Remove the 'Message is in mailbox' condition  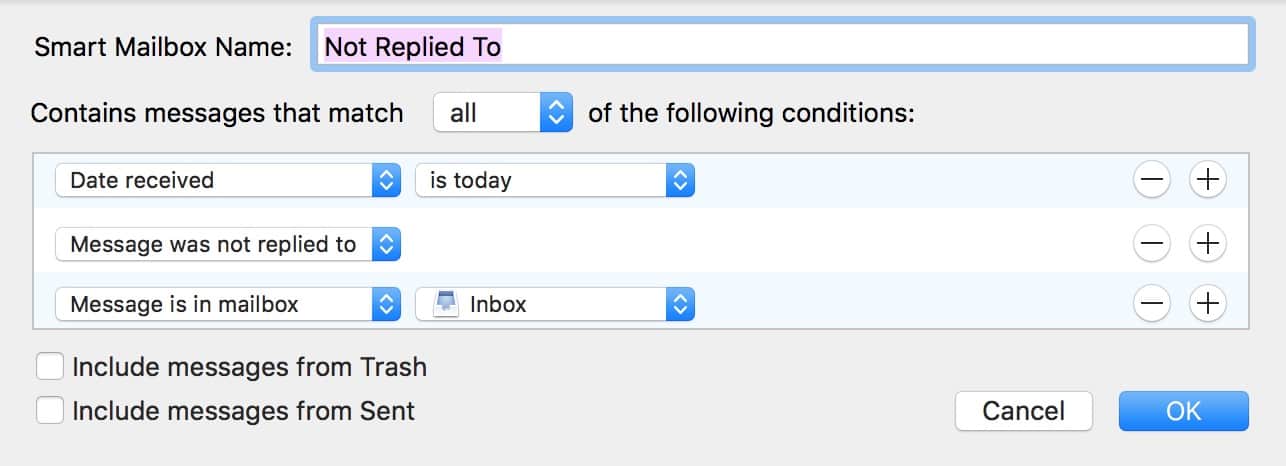pyautogui.click(x=1152, y=304)
